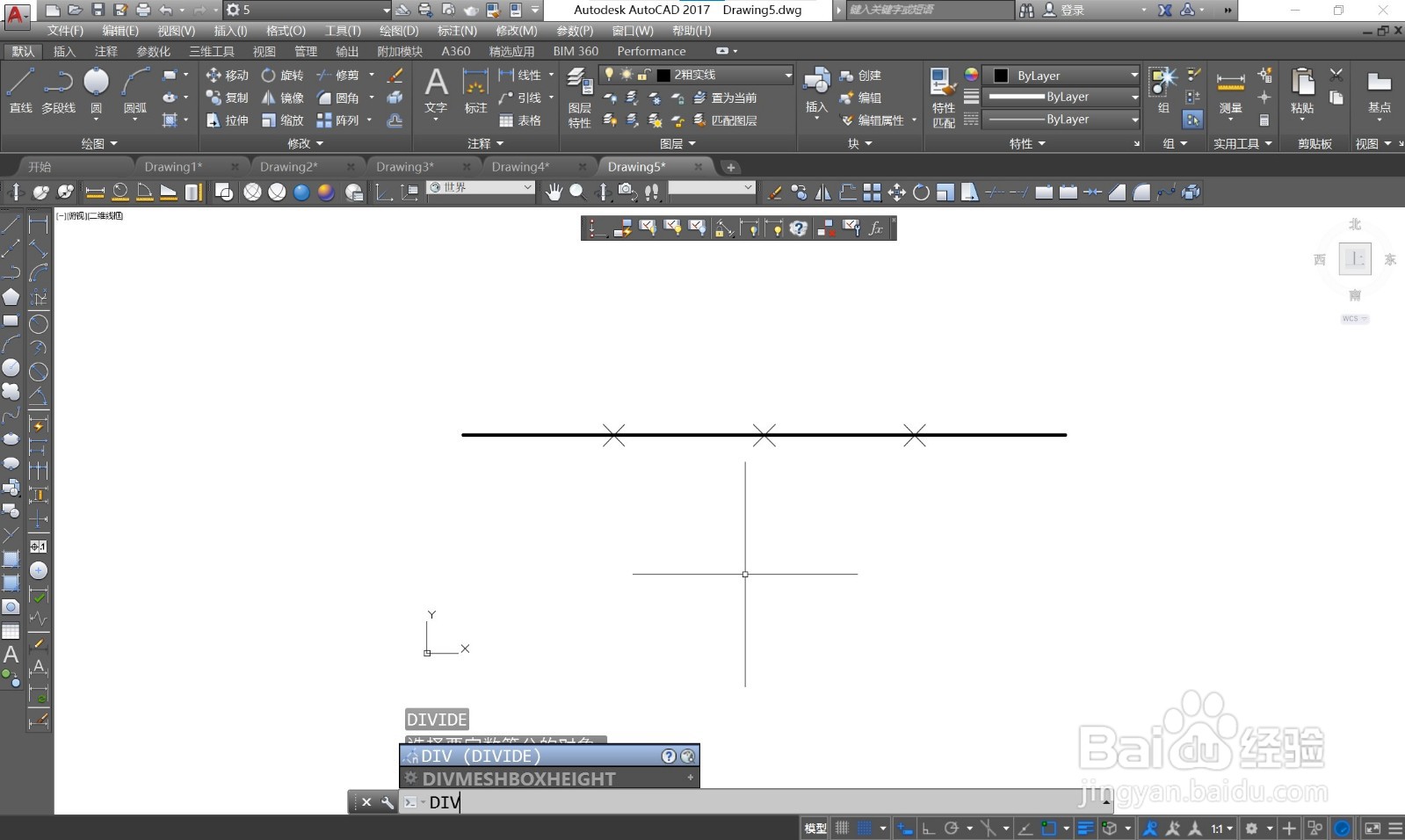The width and height of the screenshot is (1405, 840).
Task: Expand the 注释 panel
Action: [x=486, y=143]
